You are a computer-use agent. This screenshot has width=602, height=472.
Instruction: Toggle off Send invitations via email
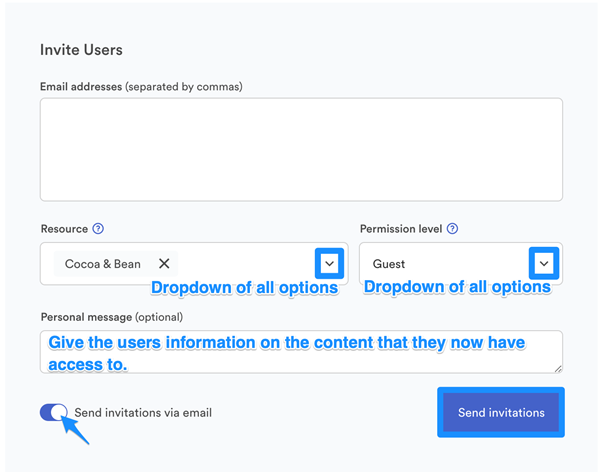tap(54, 412)
